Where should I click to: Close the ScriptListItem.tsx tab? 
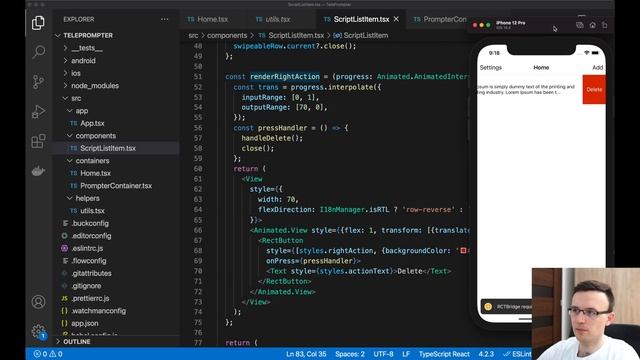tap(396, 19)
